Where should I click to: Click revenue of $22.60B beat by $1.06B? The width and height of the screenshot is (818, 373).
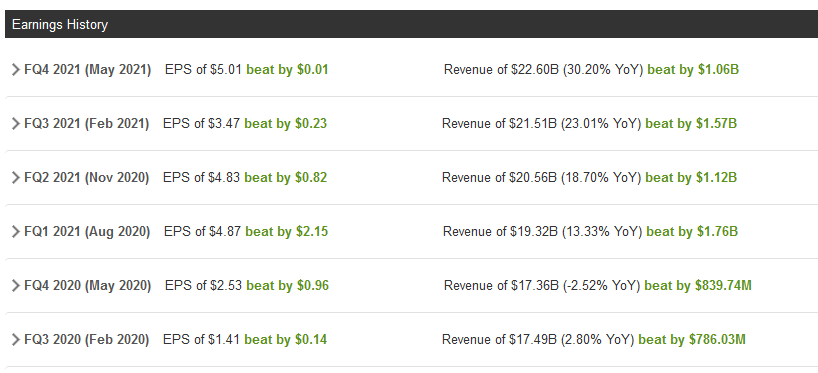(x=592, y=70)
